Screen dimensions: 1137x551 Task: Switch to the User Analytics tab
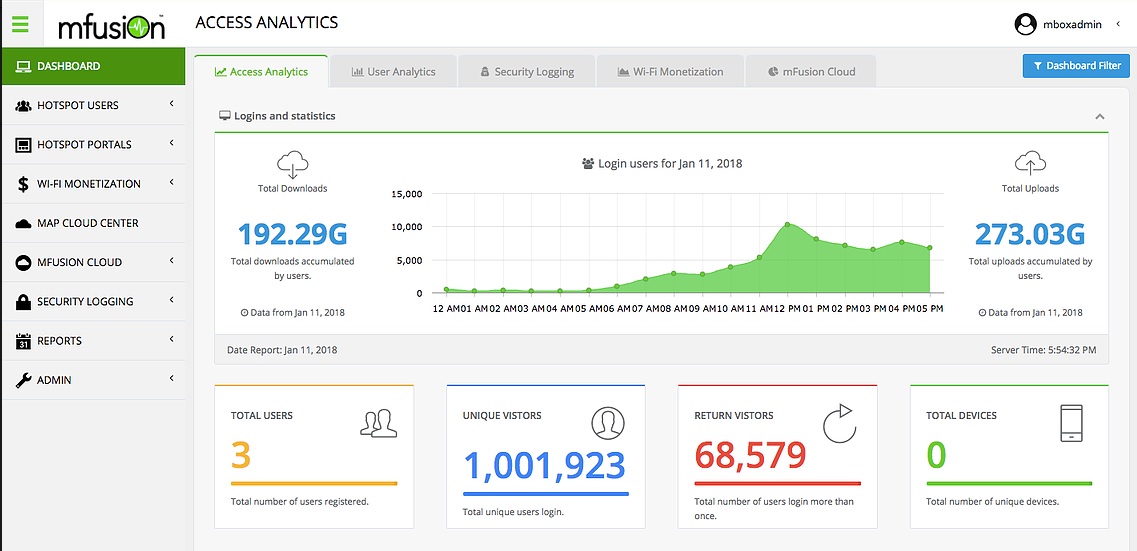pyautogui.click(x=393, y=72)
